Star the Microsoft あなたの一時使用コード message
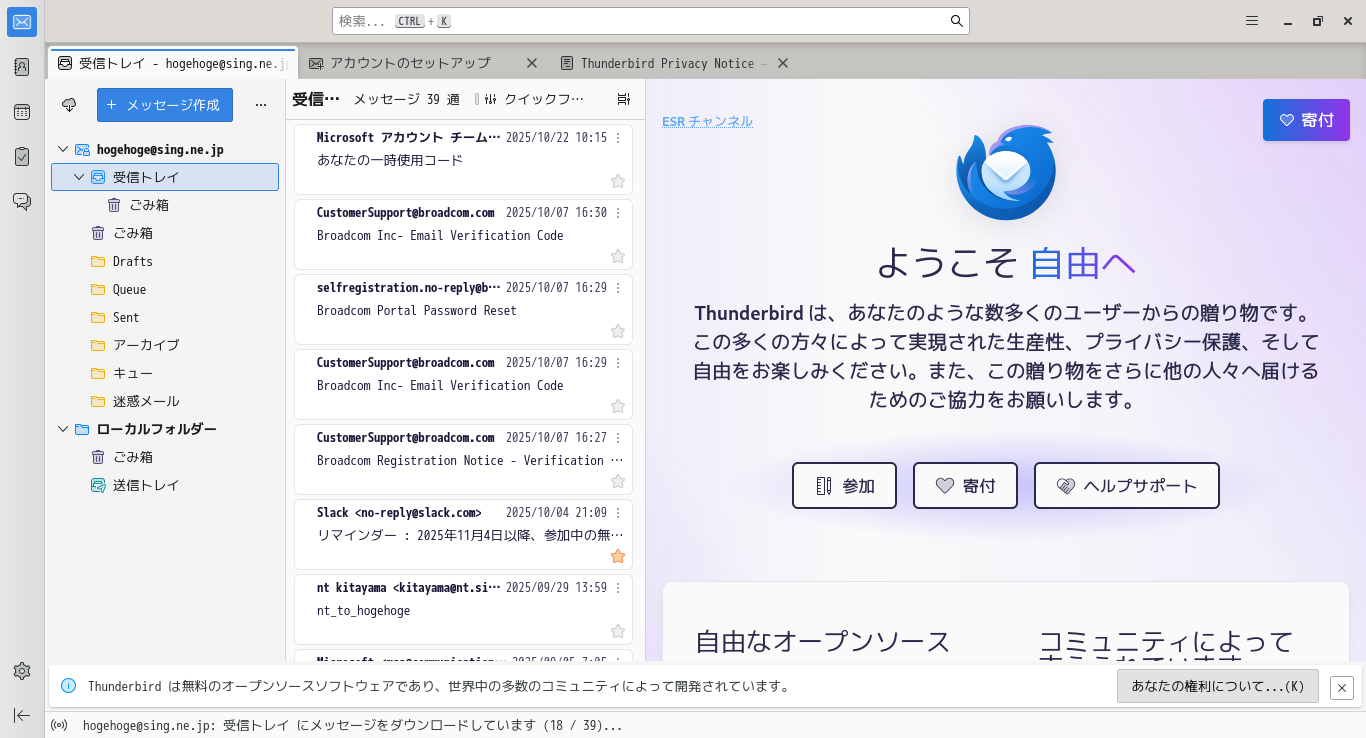The image size is (1366, 738). click(x=618, y=181)
